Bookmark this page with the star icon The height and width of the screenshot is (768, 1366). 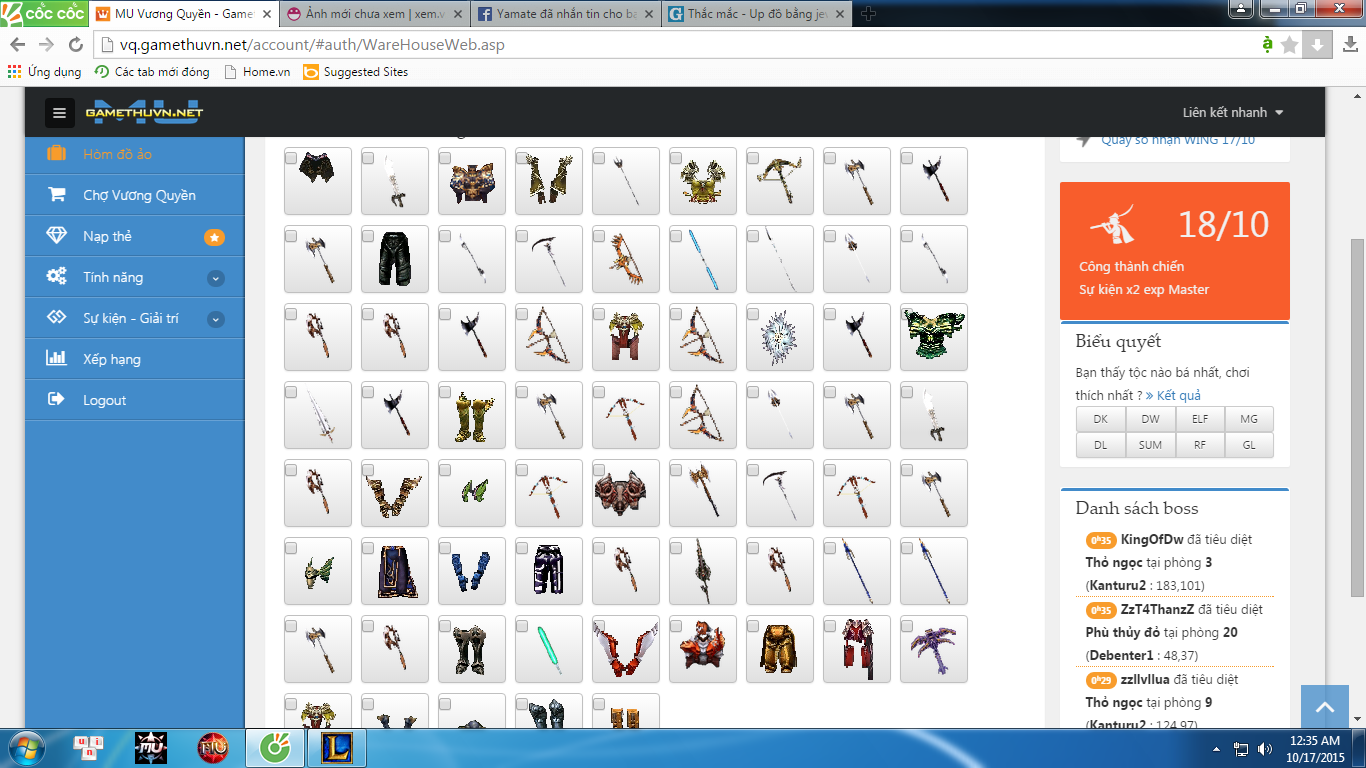(1290, 45)
